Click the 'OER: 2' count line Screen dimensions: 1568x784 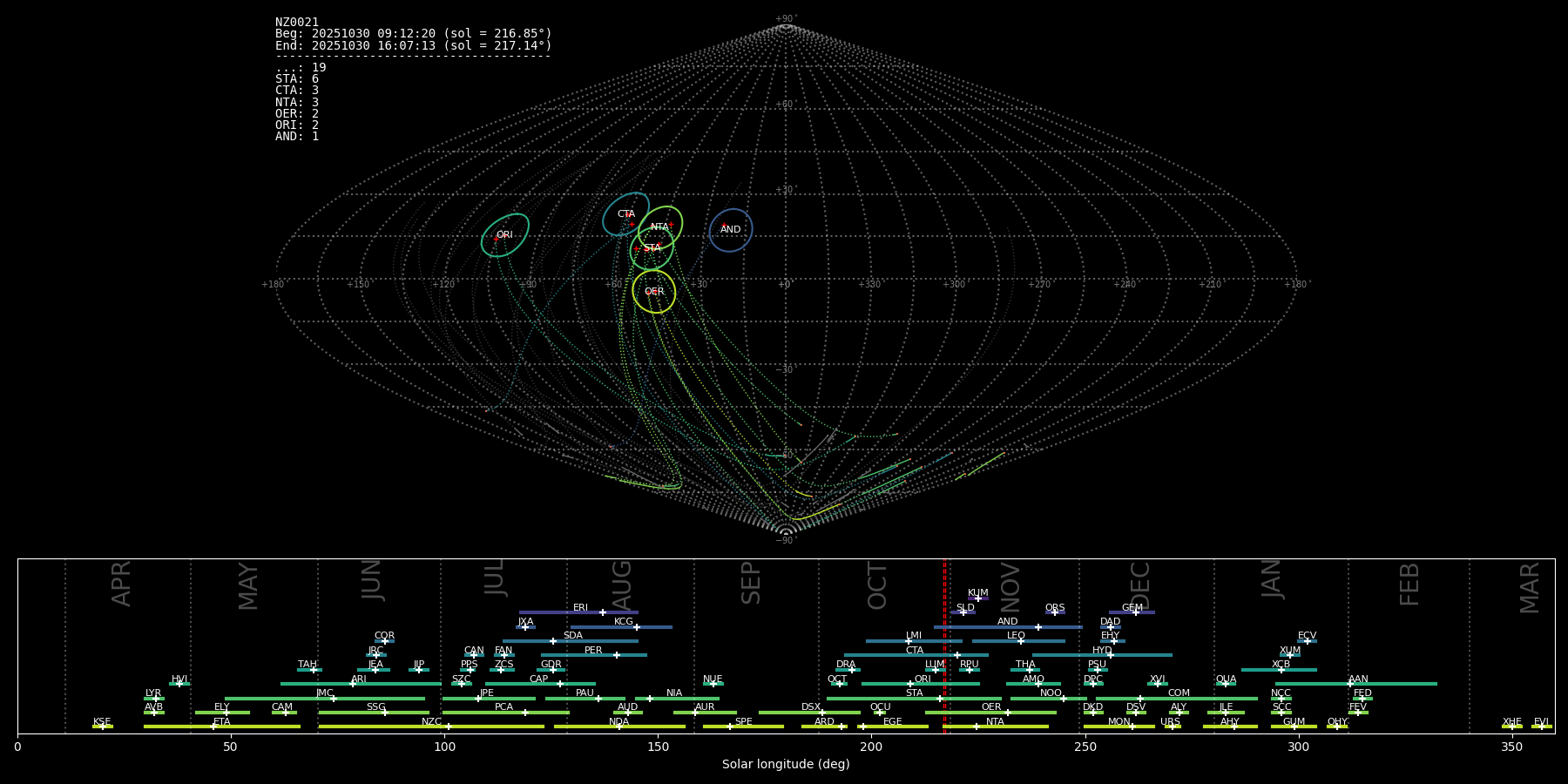(297, 113)
